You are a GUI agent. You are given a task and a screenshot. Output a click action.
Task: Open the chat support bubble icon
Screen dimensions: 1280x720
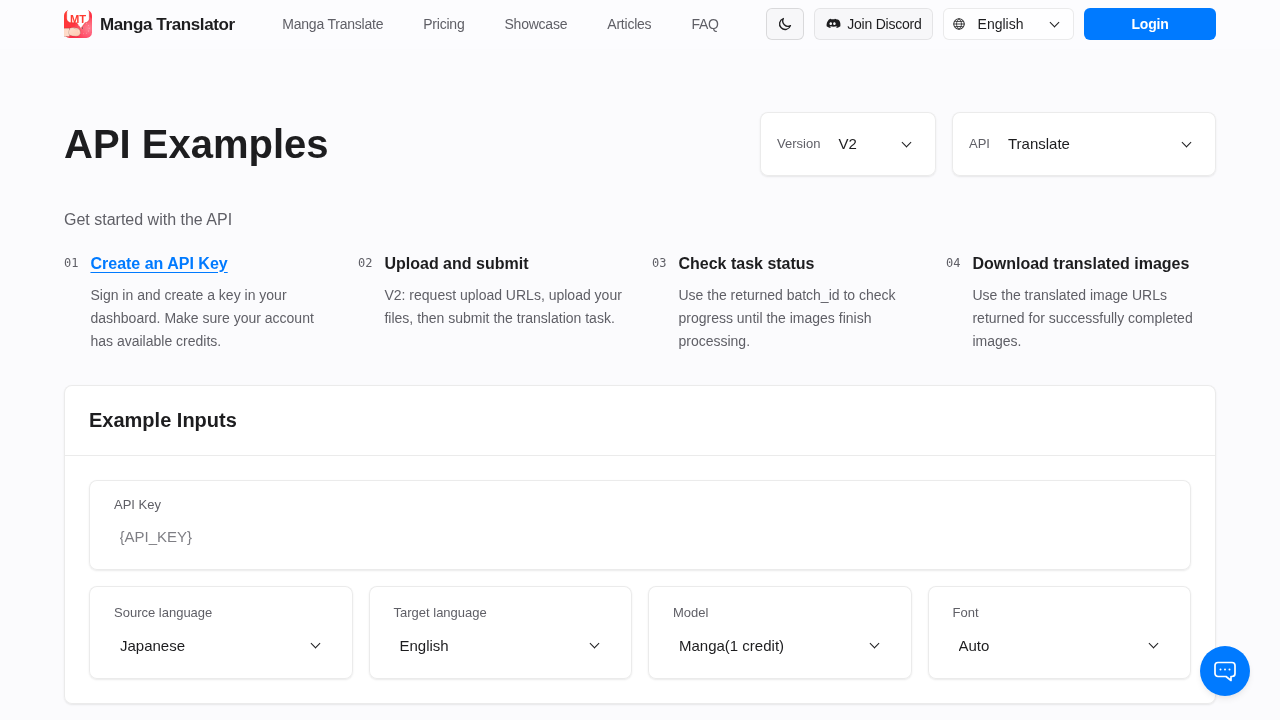tap(1225, 671)
